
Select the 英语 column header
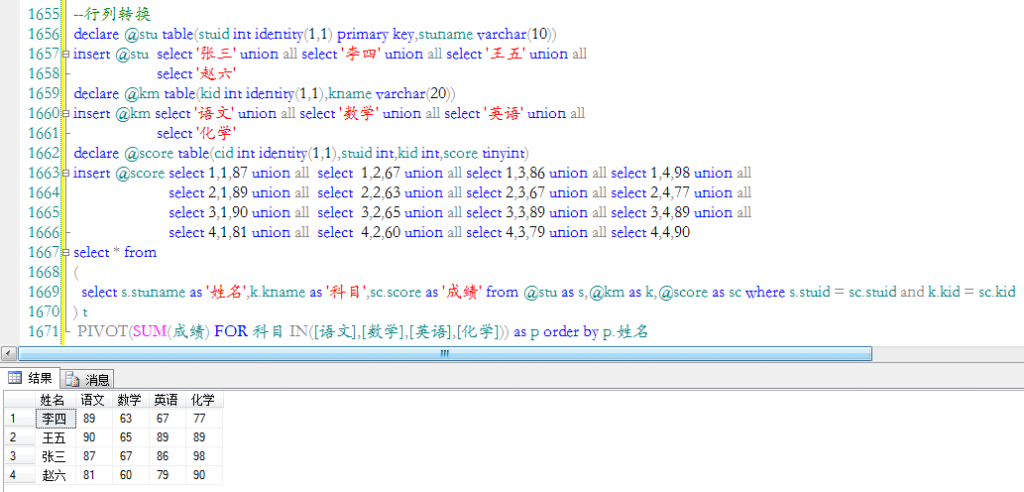[x=168, y=400]
